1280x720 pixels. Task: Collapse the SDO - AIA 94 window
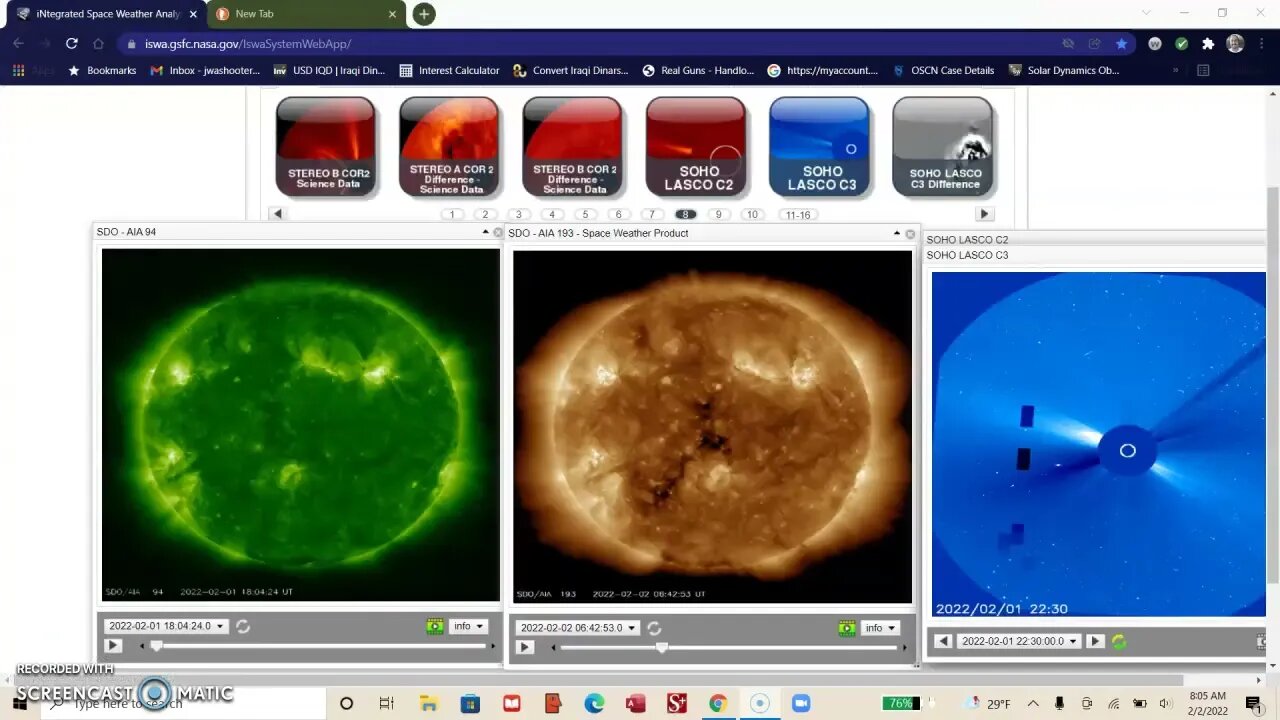(x=486, y=232)
